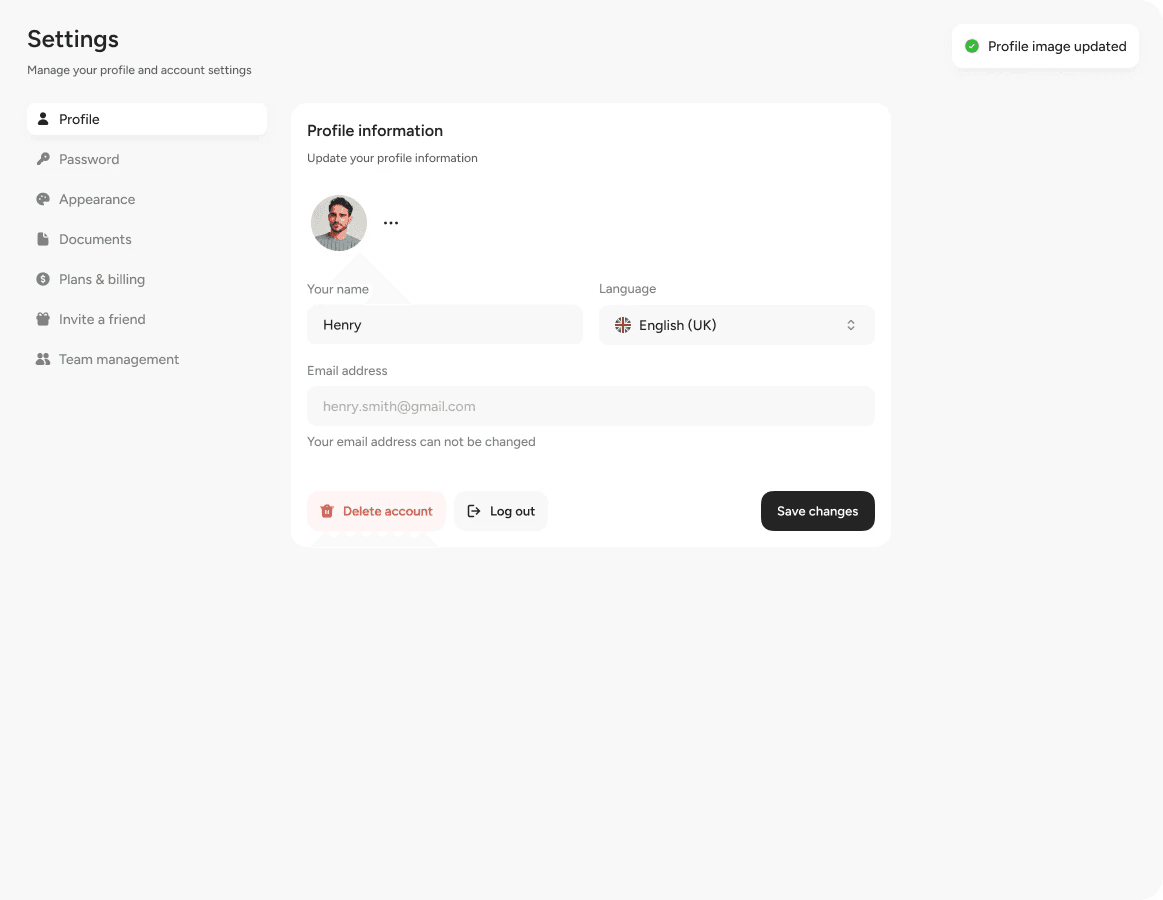Switch to the Password section

(x=89, y=160)
